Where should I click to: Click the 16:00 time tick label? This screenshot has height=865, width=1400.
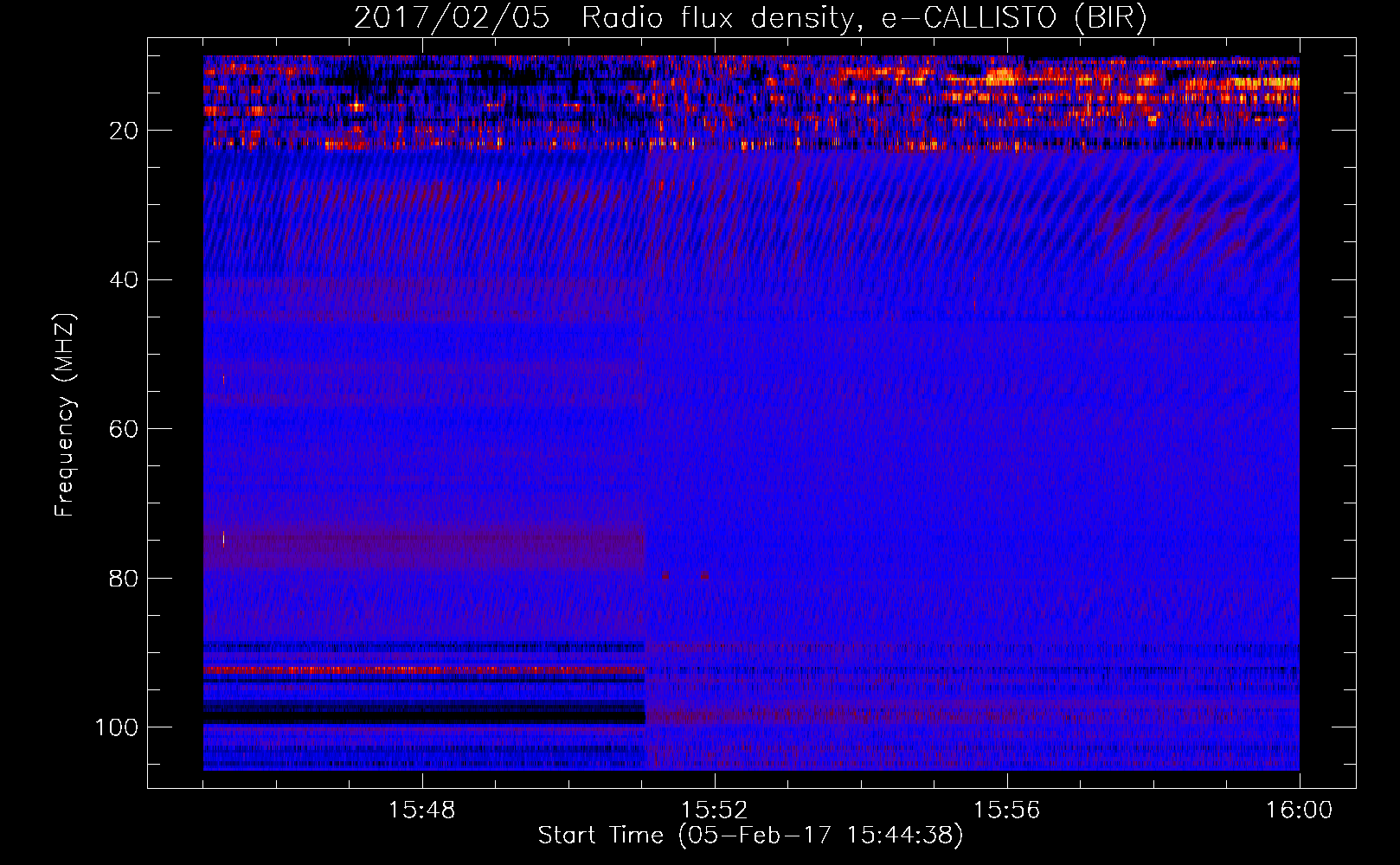[x=1299, y=811]
